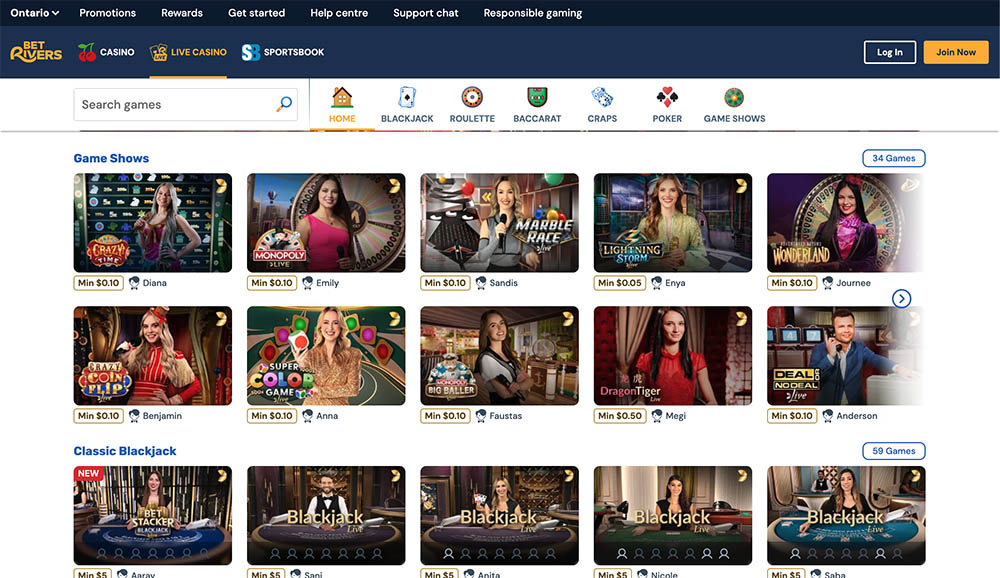
Task: Click dealer icon next to Journee
Action: pos(828,283)
